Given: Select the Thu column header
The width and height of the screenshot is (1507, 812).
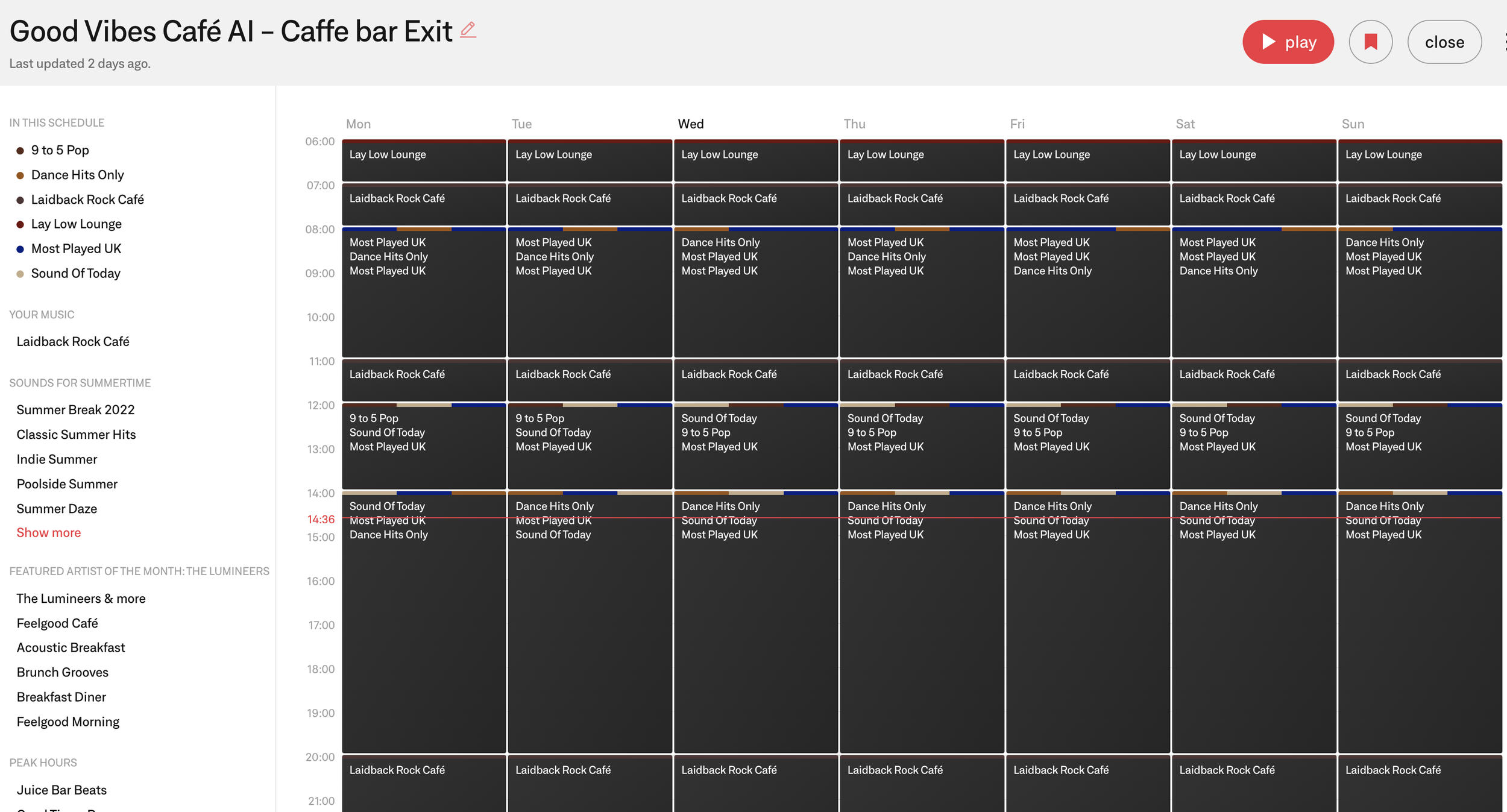Looking at the screenshot, I should pos(854,124).
